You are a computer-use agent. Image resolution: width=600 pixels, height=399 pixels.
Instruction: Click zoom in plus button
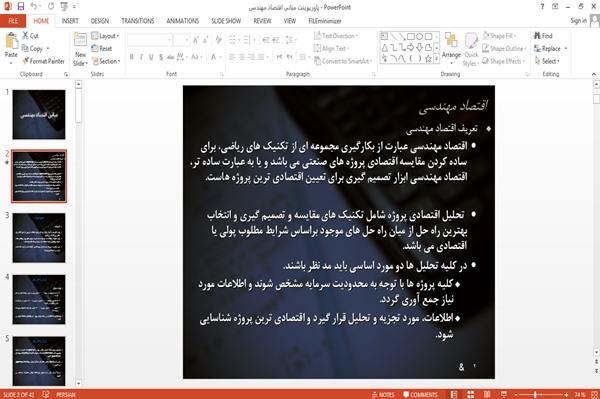pyautogui.click(x=566, y=395)
